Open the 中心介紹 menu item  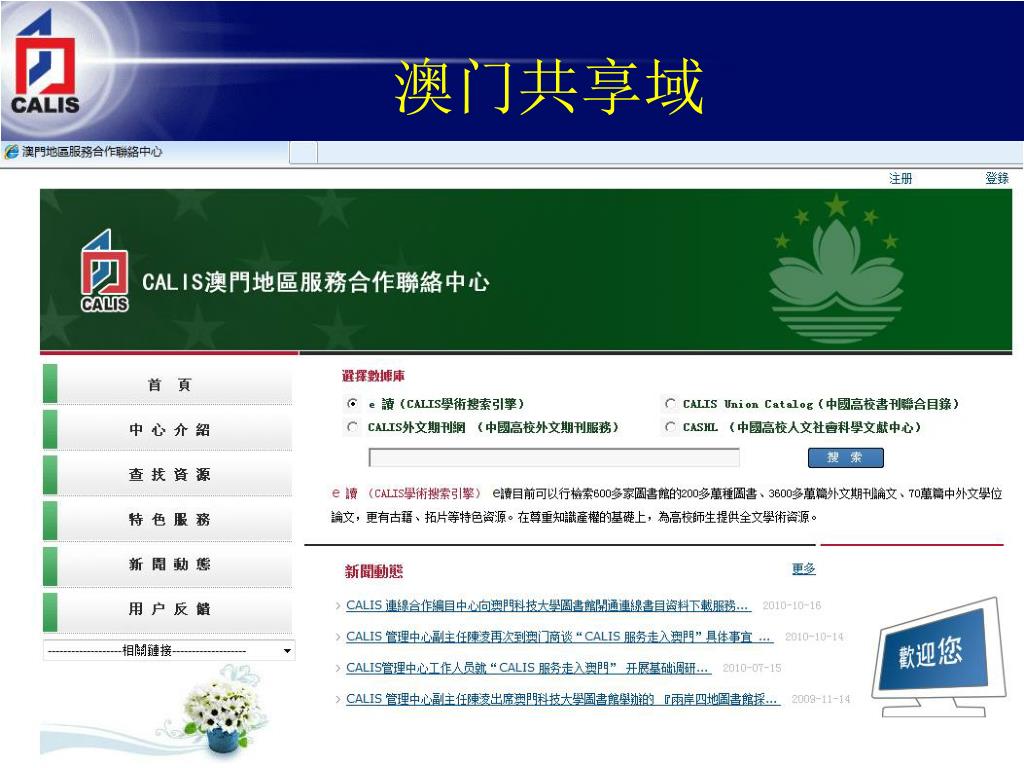pyautogui.click(x=168, y=430)
